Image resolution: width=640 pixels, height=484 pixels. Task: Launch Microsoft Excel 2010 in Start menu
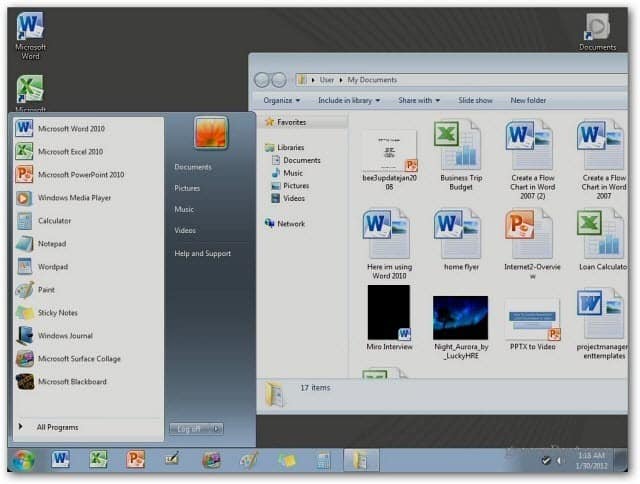[88, 152]
